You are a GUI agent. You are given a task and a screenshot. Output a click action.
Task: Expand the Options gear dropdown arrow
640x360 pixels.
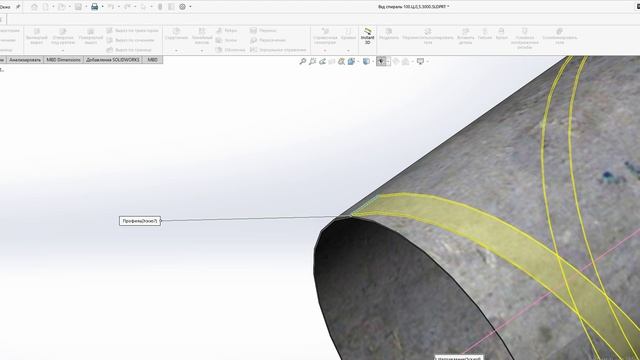[190, 7]
